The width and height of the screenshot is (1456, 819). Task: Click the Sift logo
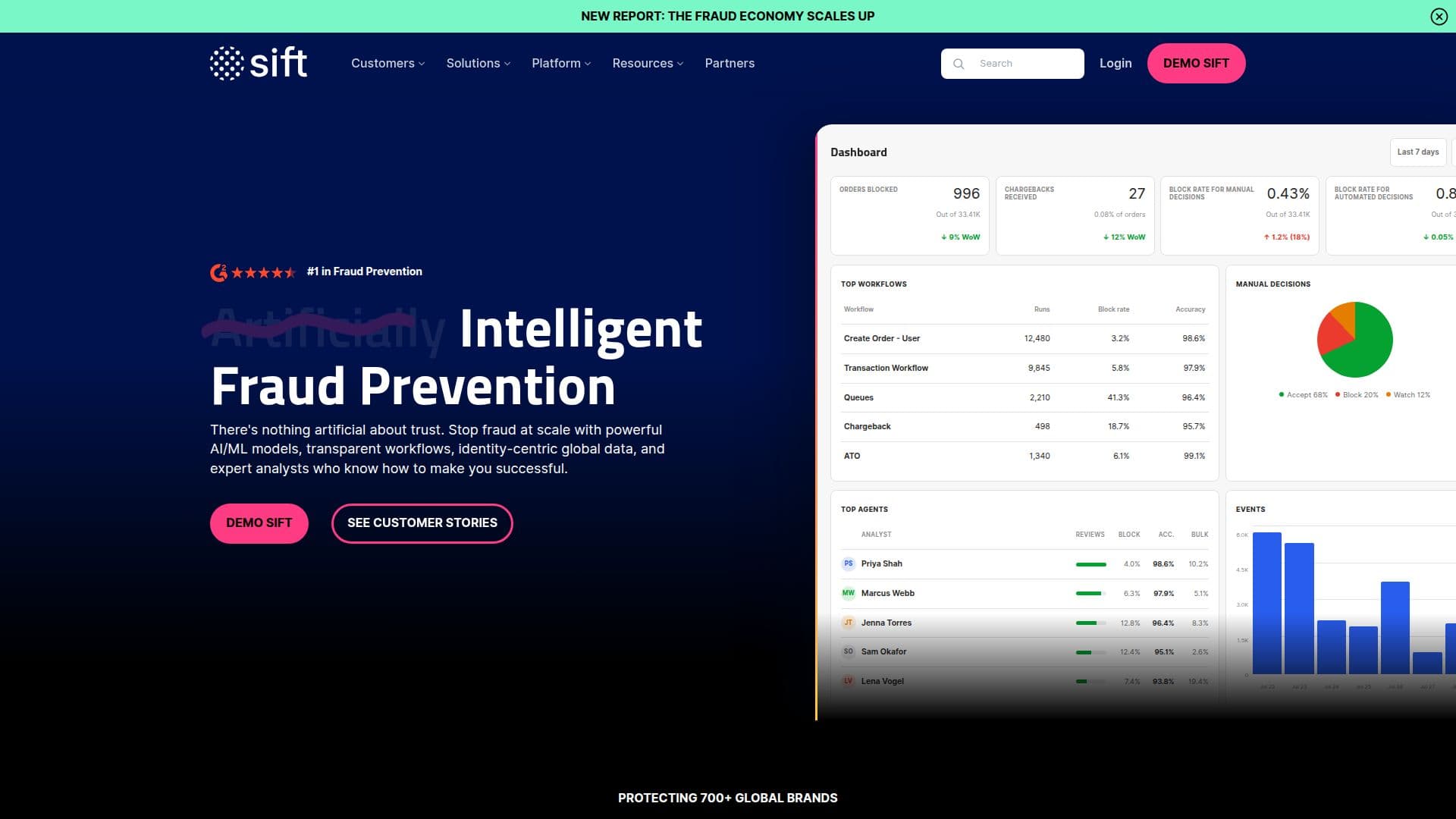(259, 63)
